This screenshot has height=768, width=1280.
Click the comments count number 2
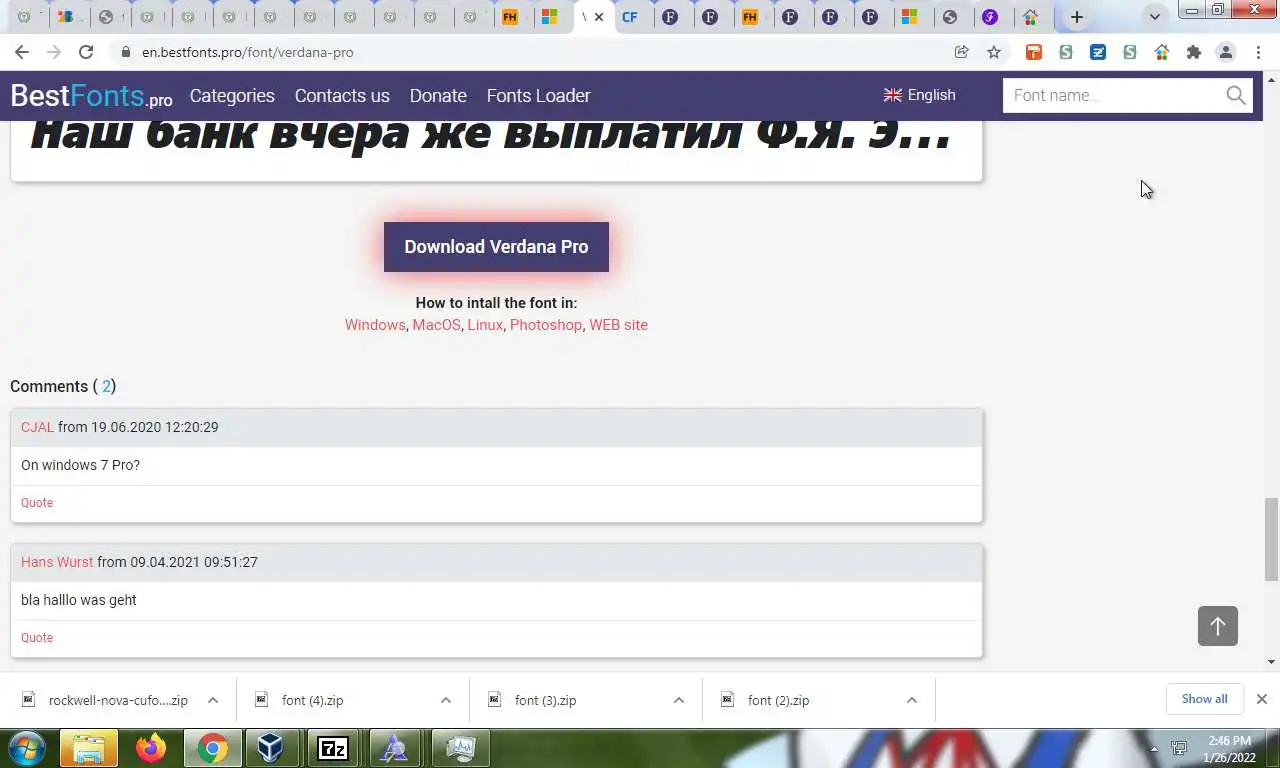coord(106,386)
